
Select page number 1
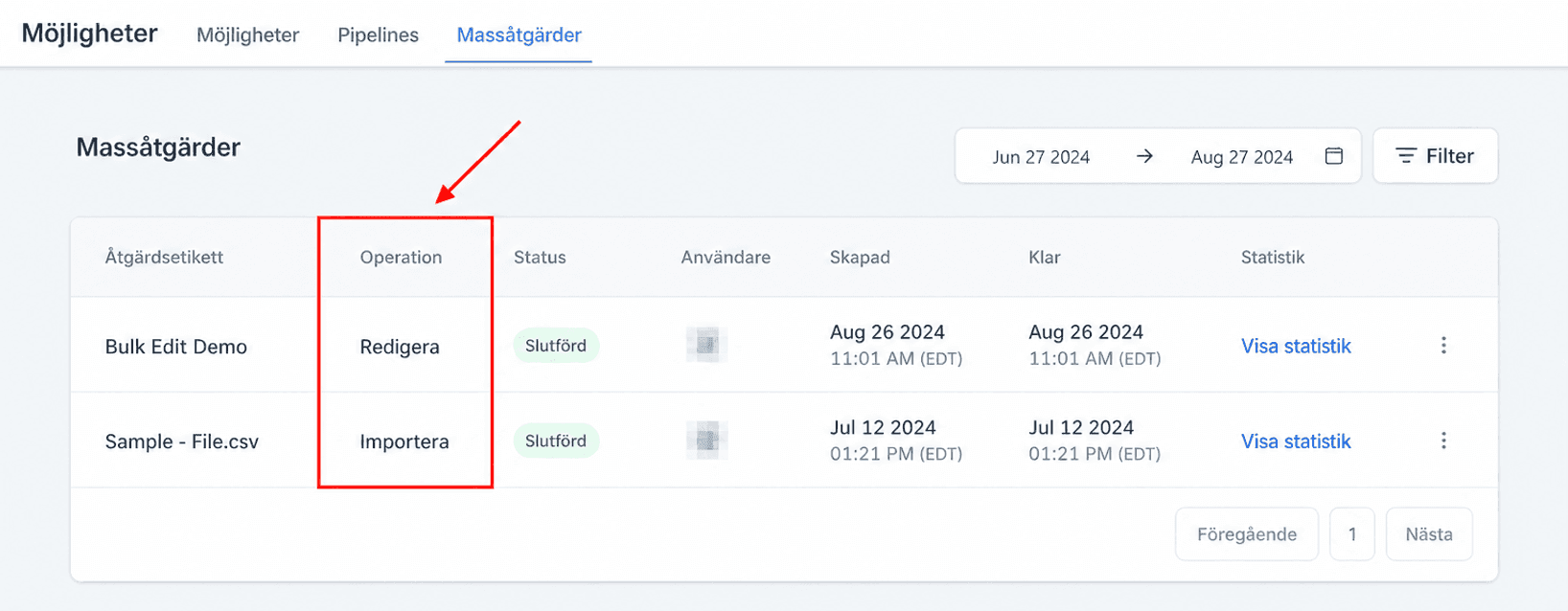[1352, 534]
